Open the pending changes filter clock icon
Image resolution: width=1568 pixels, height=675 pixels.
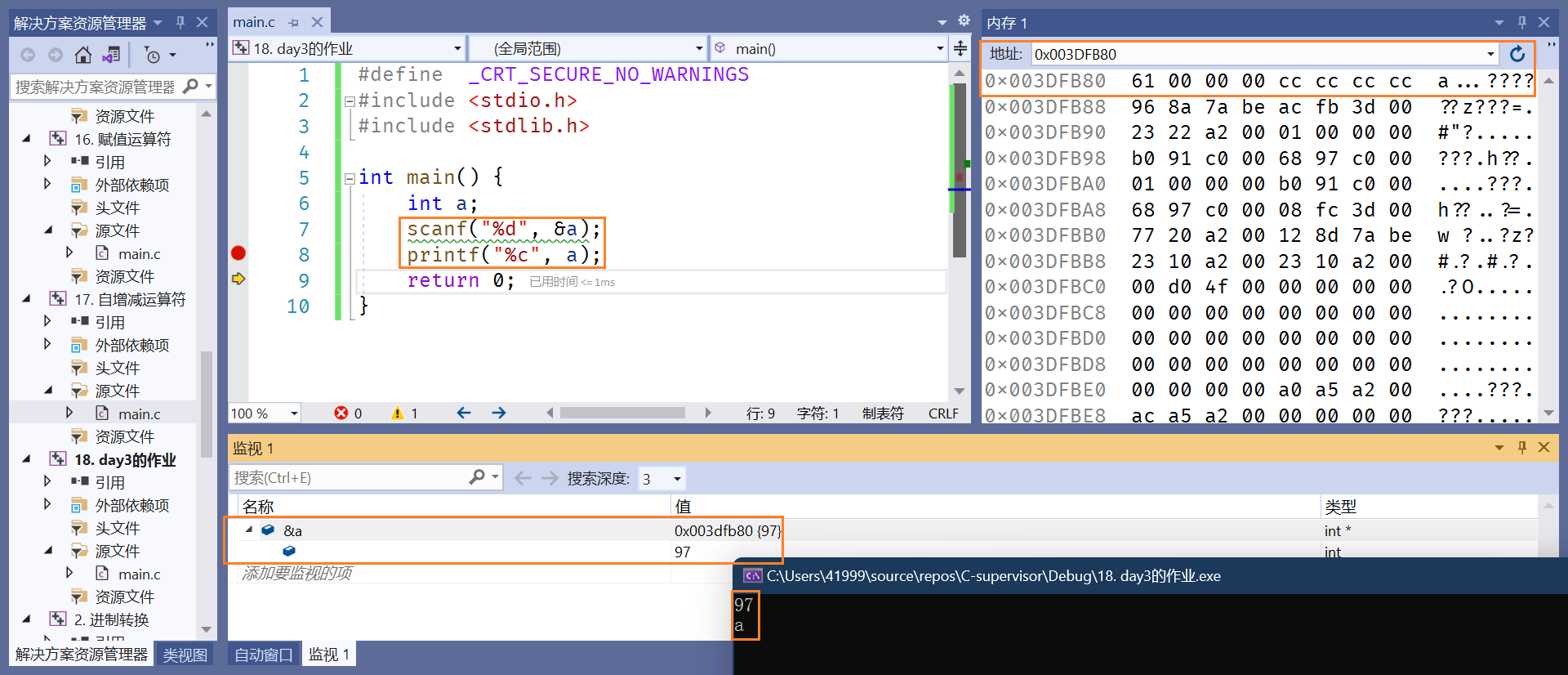[x=152, y=55]
